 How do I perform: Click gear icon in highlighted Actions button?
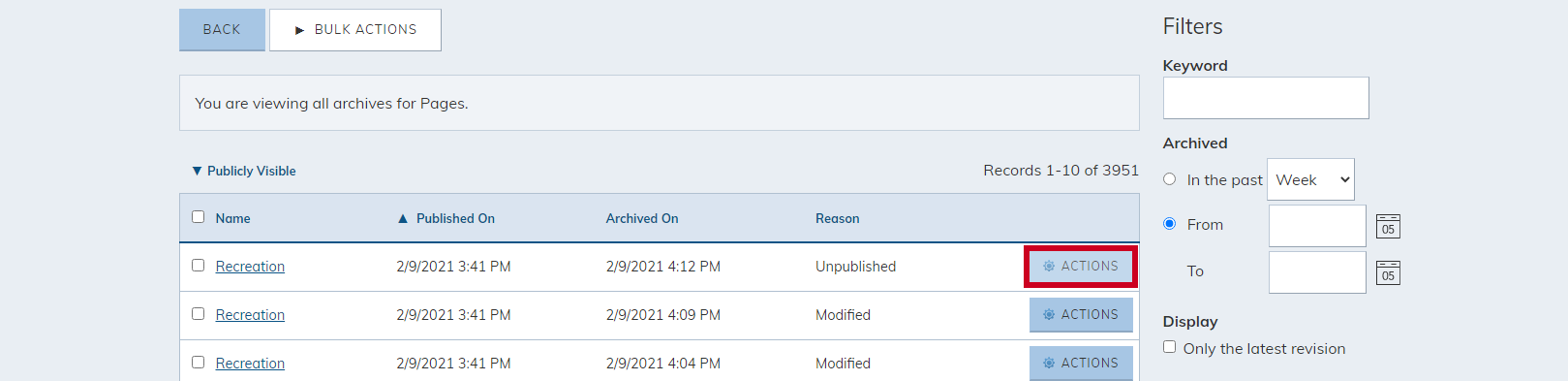pyautogui.click(x=1049, y=266)
